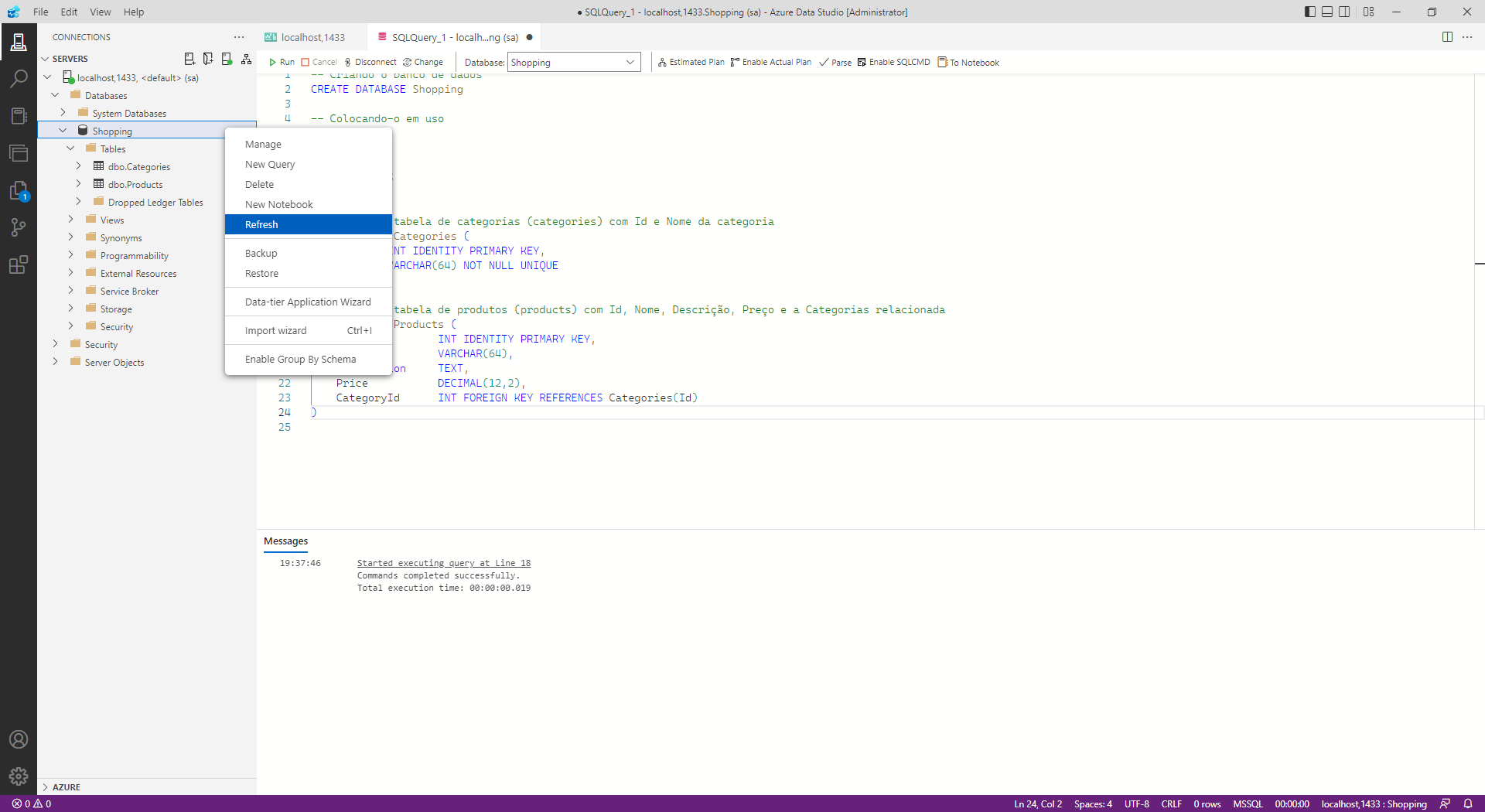Click Customize Layout icon in title bar
The width and height of the screenshot is (1485, 812).
[1369, 12]
